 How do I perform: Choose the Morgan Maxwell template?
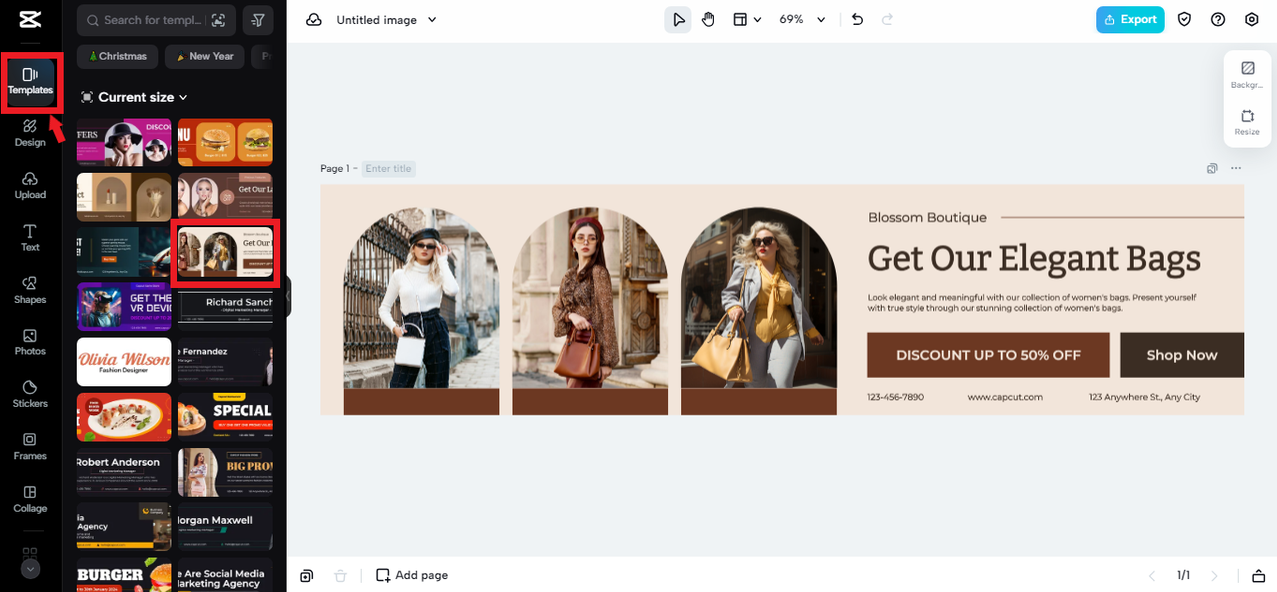[225, 527]
